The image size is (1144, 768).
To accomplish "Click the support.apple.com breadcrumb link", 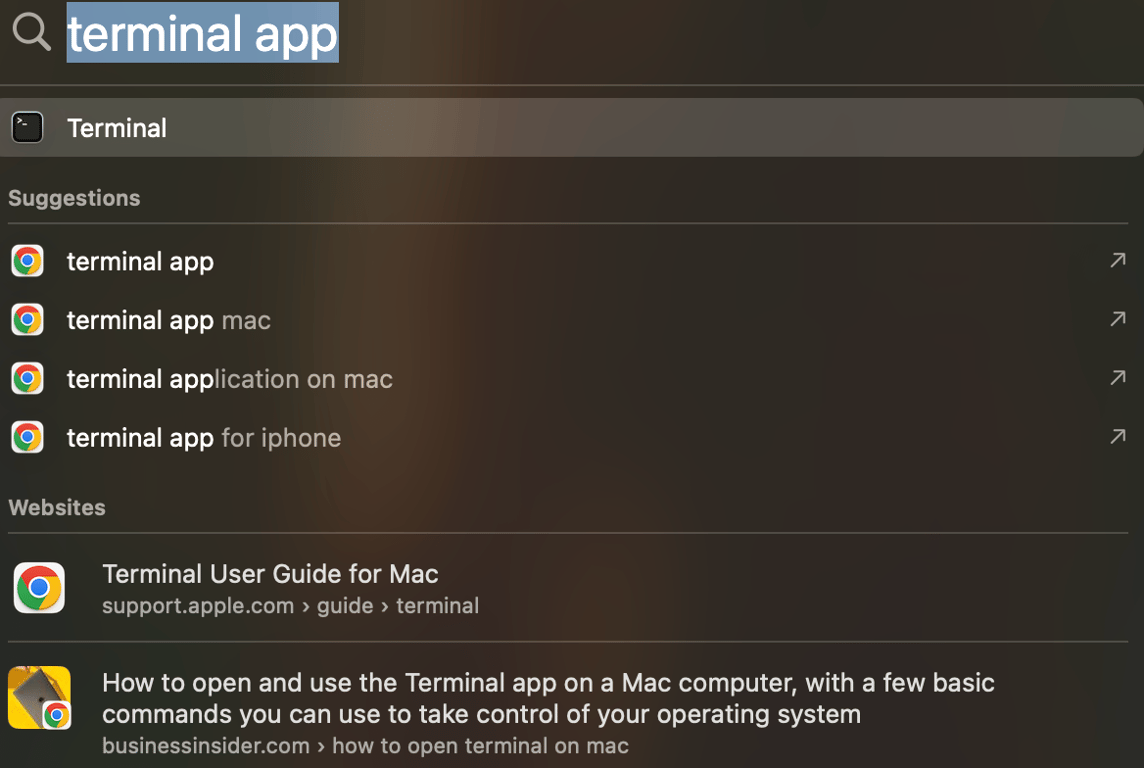I will click(198, 605).
